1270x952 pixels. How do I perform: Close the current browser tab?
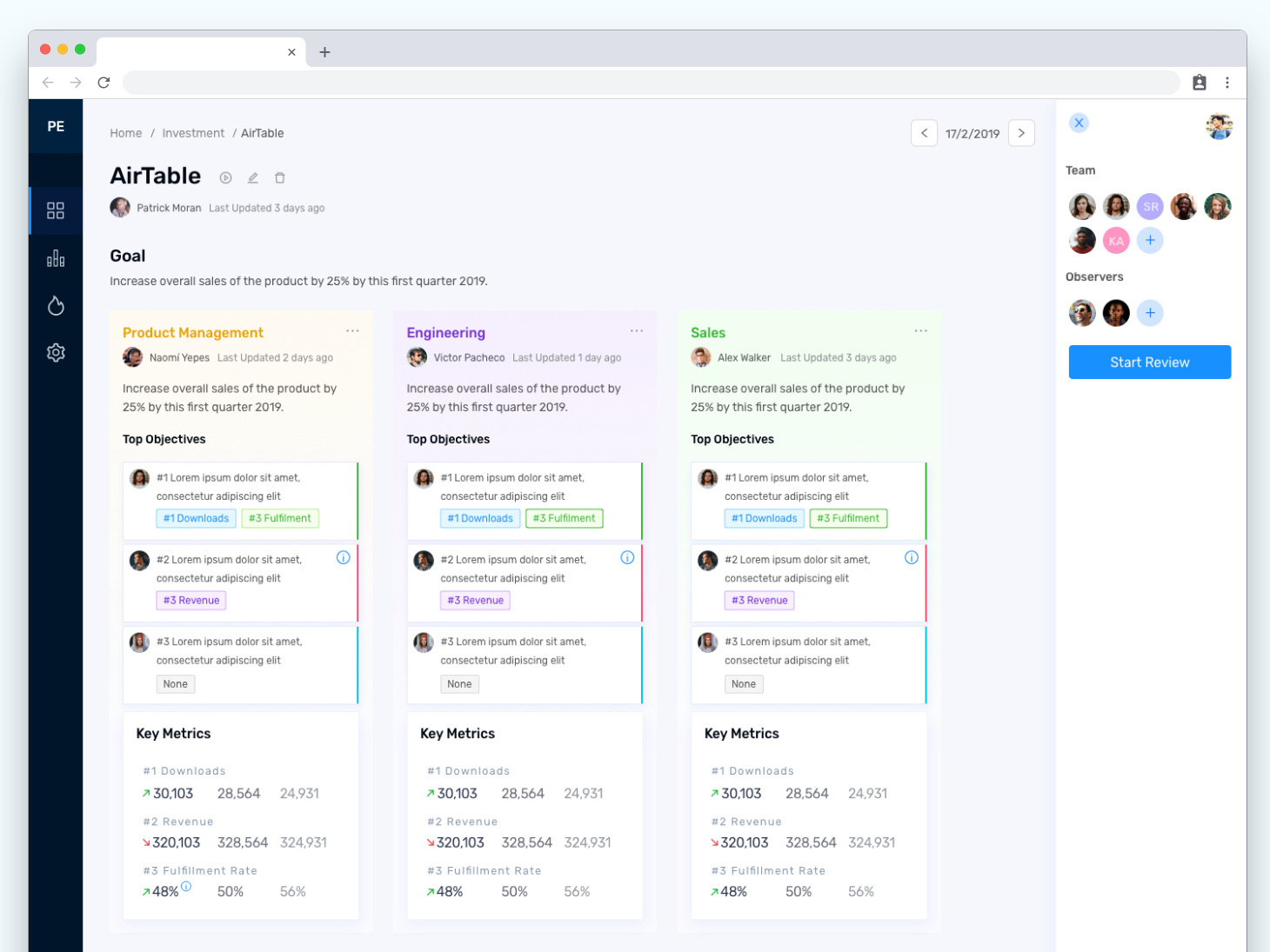291,52
